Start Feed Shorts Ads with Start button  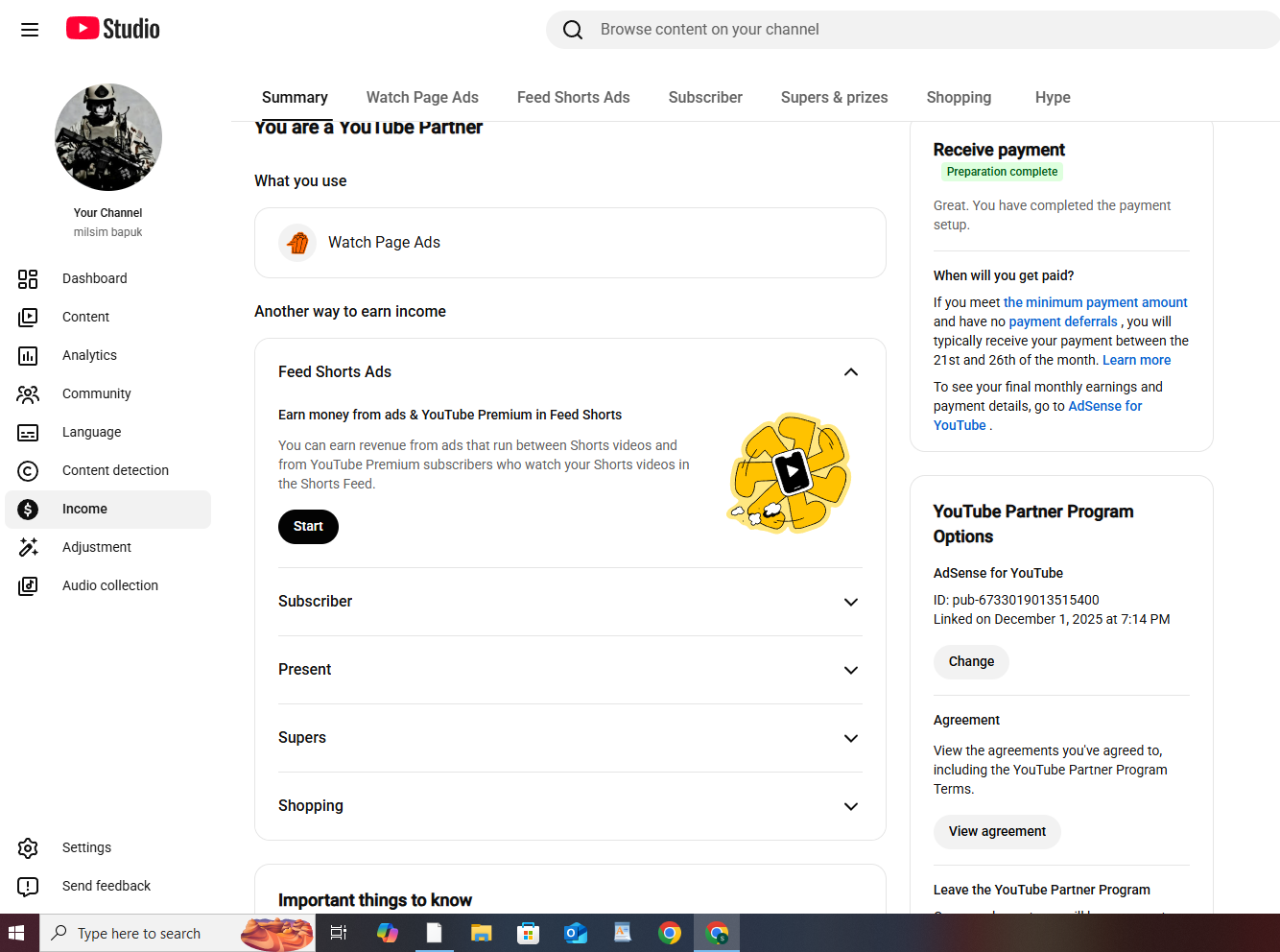(308, 527)
